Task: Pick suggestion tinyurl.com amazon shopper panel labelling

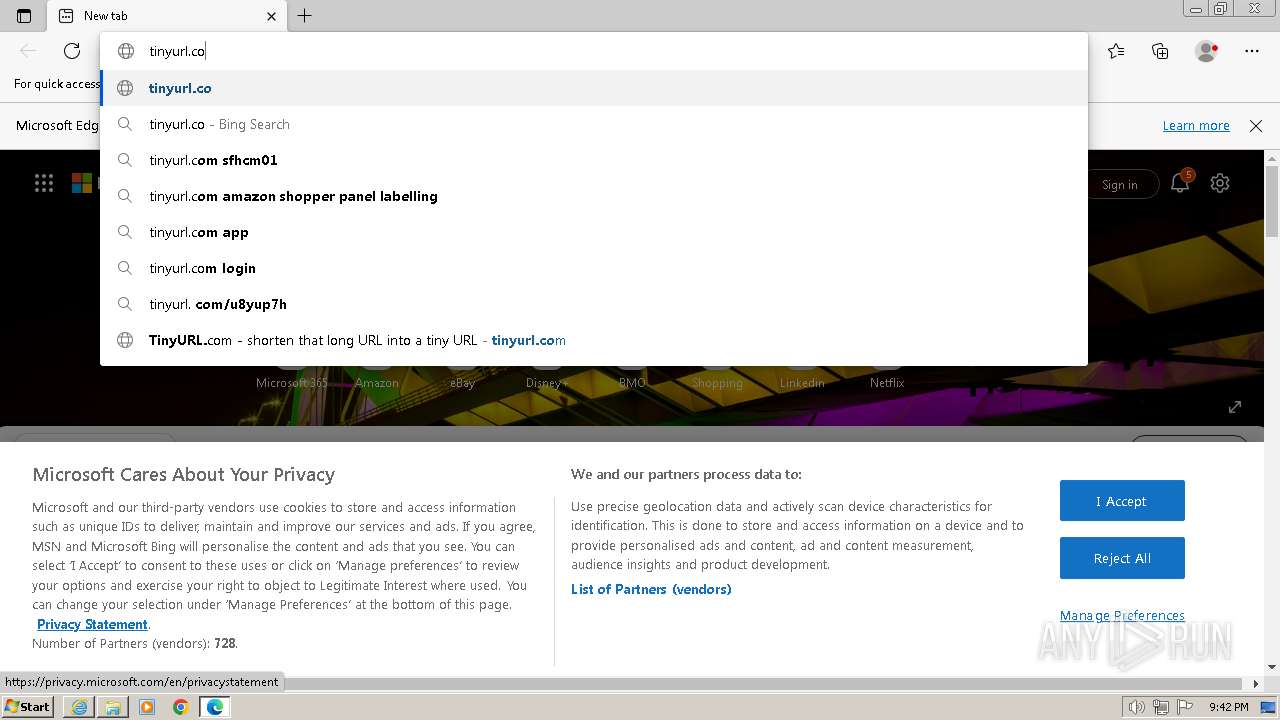Action: click(x=593, y=196)
